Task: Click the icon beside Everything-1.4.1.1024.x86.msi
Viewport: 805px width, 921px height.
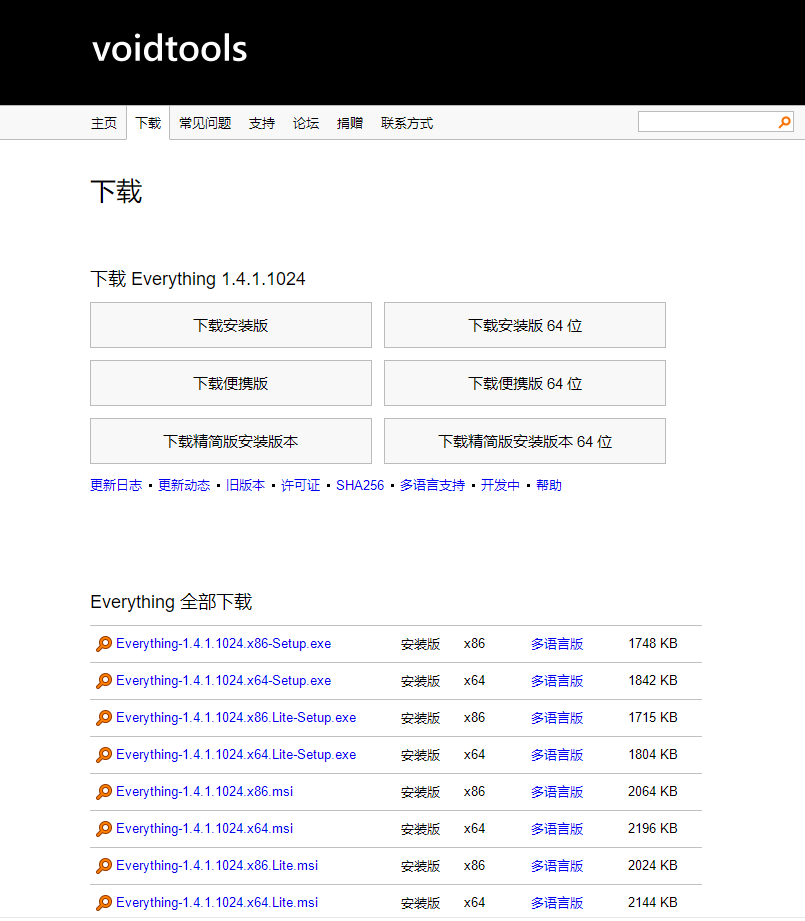Action: tap(104, 792)
